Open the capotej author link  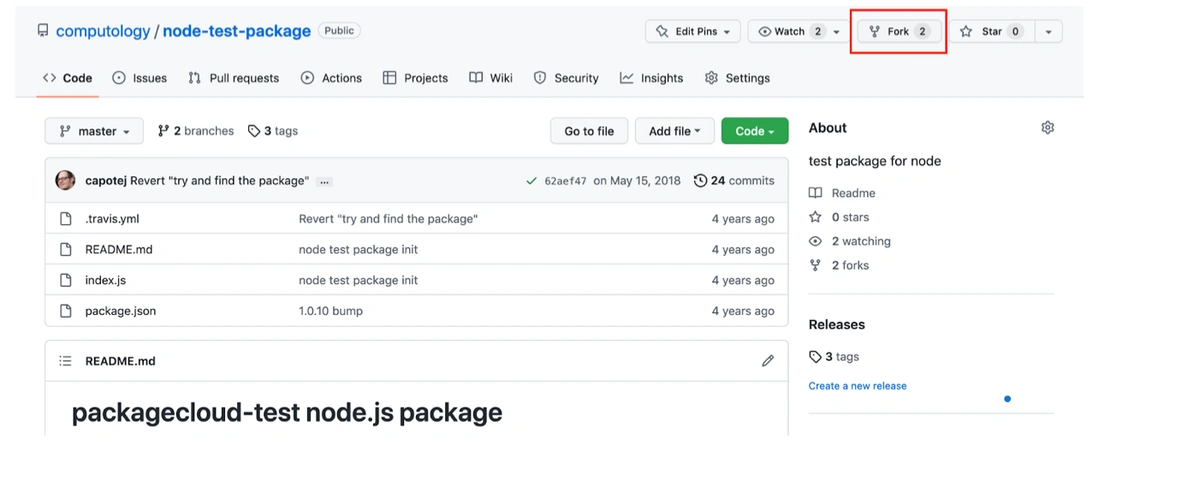pos(105,181)
